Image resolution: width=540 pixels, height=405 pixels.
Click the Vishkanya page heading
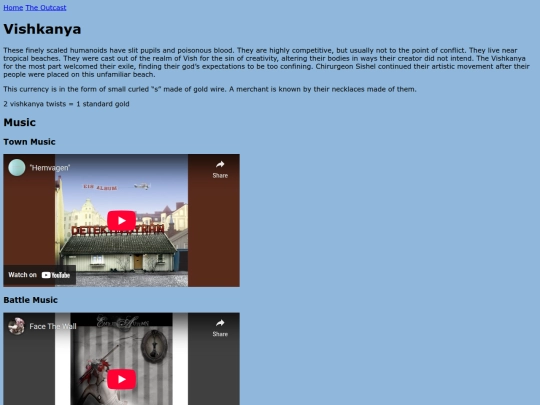(x=42, y=29)
